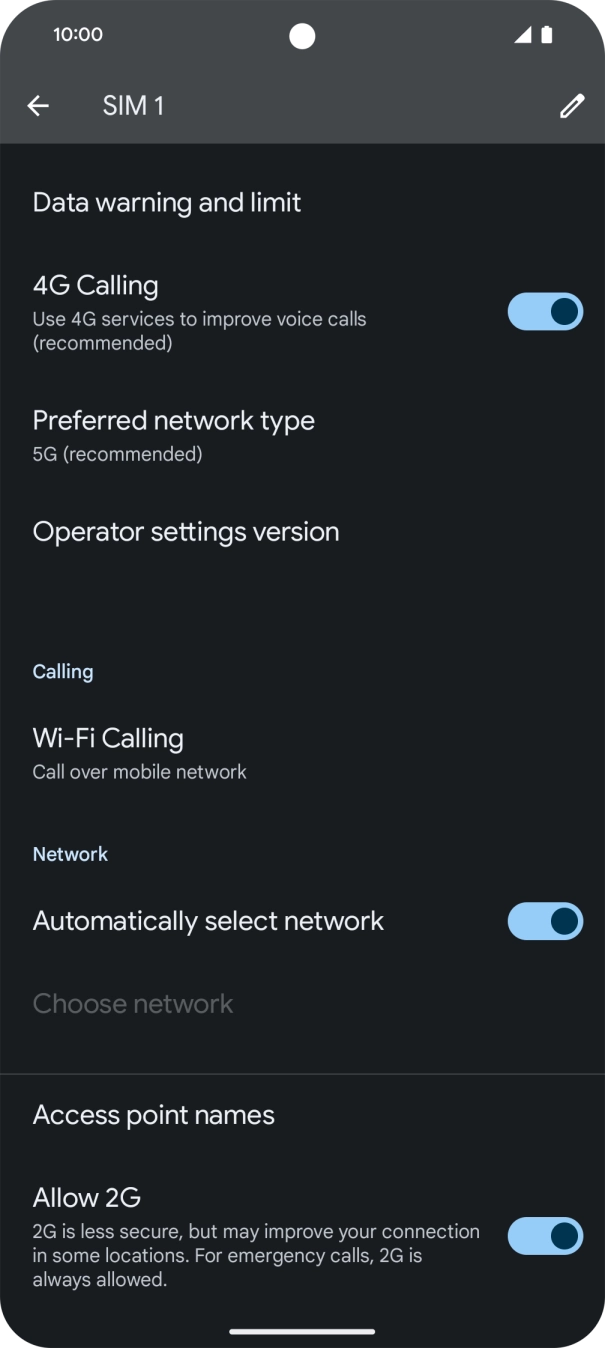Open Data warning and limit
This screenshot has width=605, height=1348.
tap(167, 203)
